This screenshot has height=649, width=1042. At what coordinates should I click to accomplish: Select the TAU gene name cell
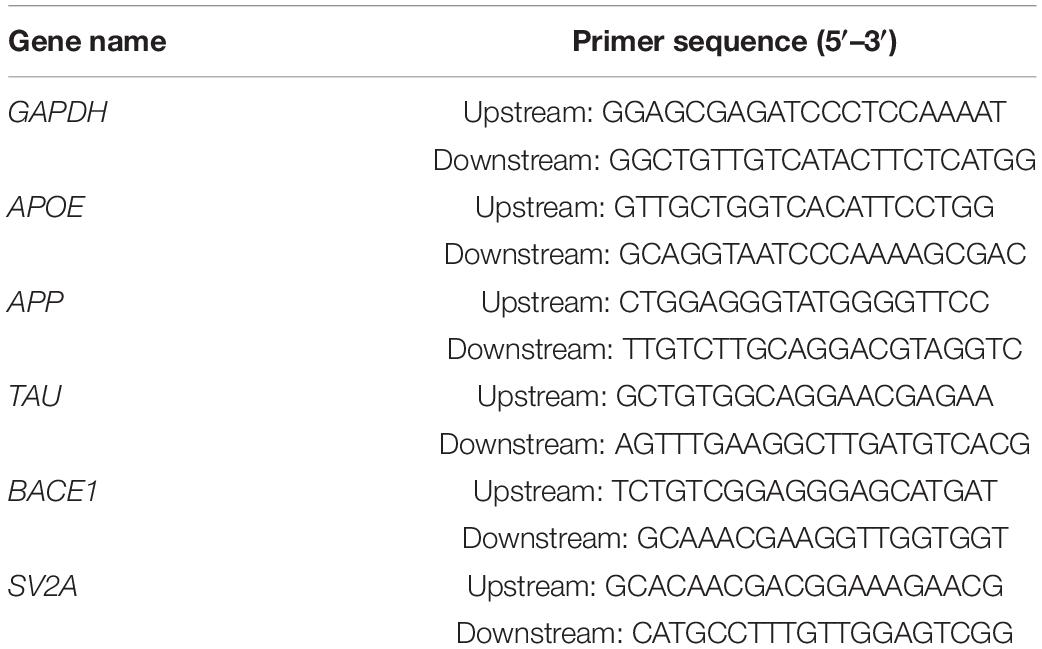click(36, 397)
